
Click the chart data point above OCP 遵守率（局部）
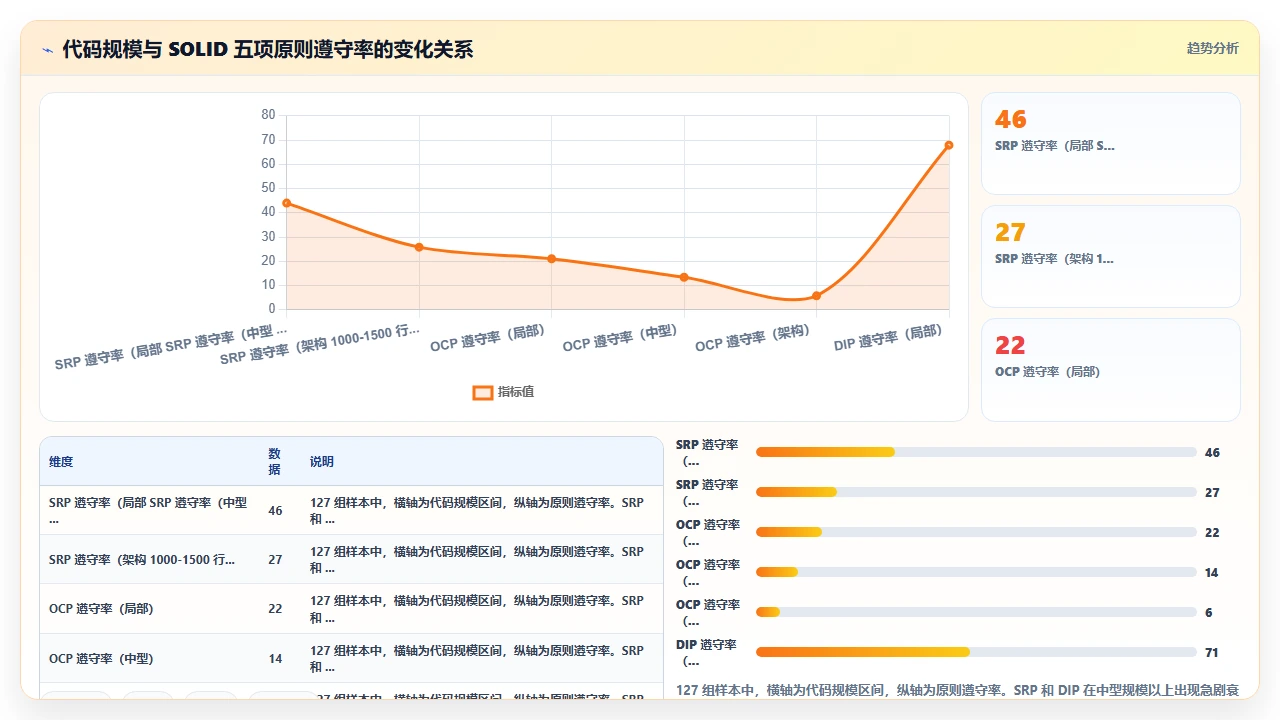point(551,259)
